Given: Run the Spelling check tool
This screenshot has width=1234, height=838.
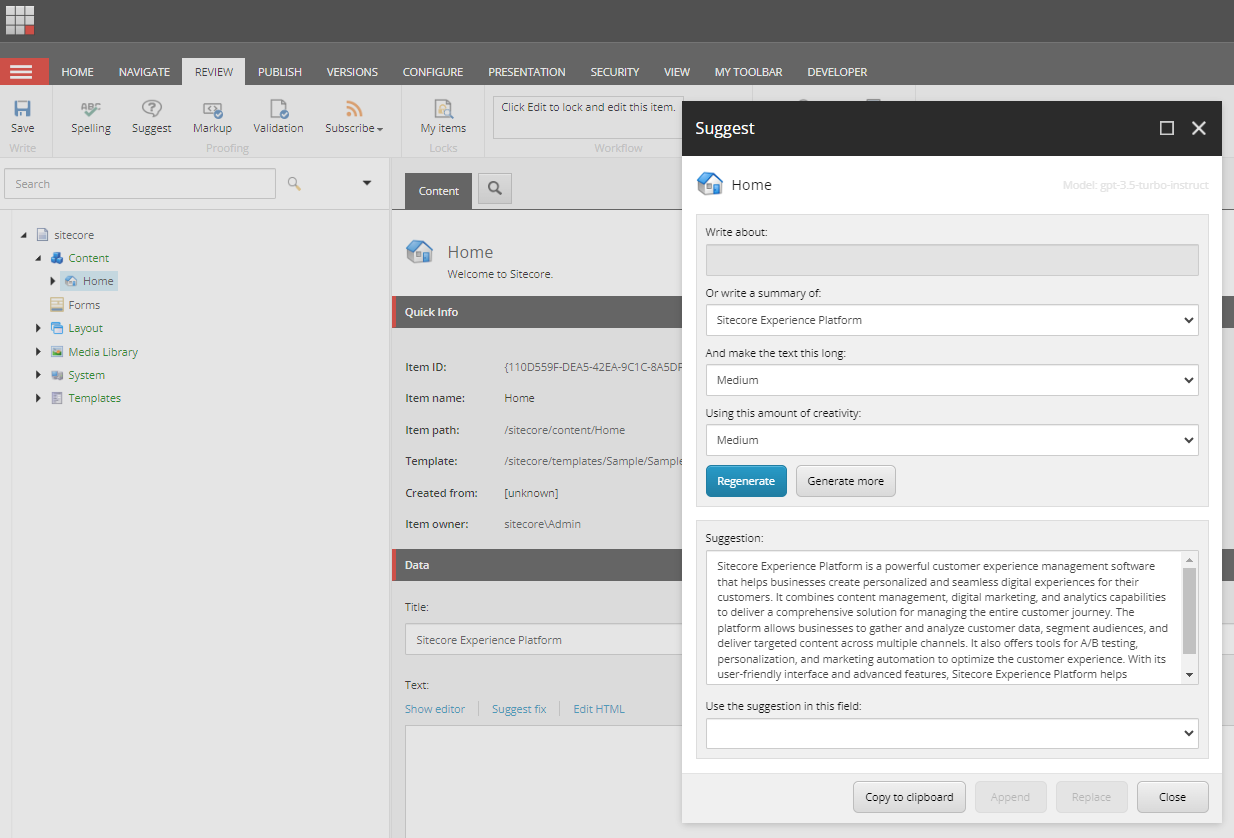Looking at the screenshot, I should (x=91, y=117).
